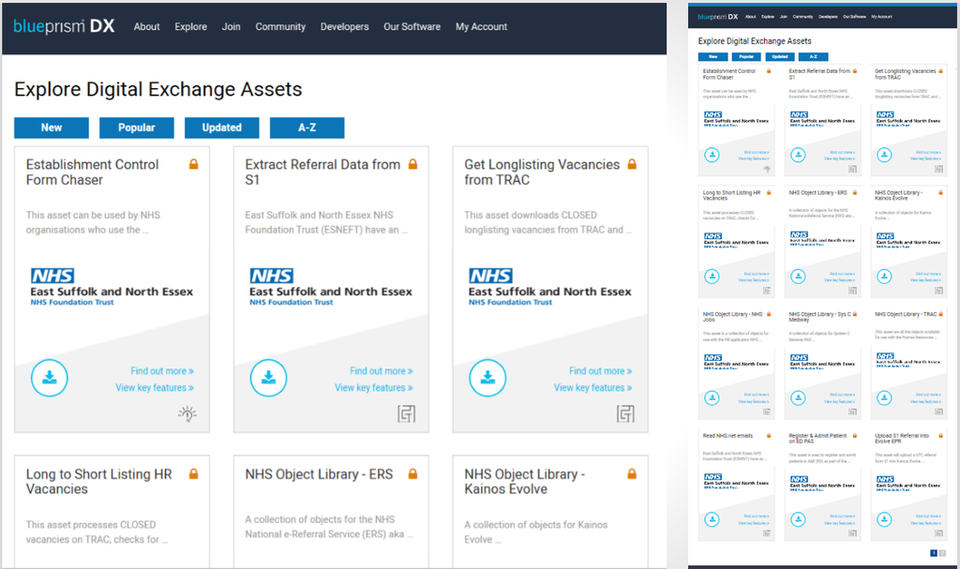Click View key features on large Get Longlisting Vacancies card
Viewport: 960px width, 569px height.
click(593, 388)
